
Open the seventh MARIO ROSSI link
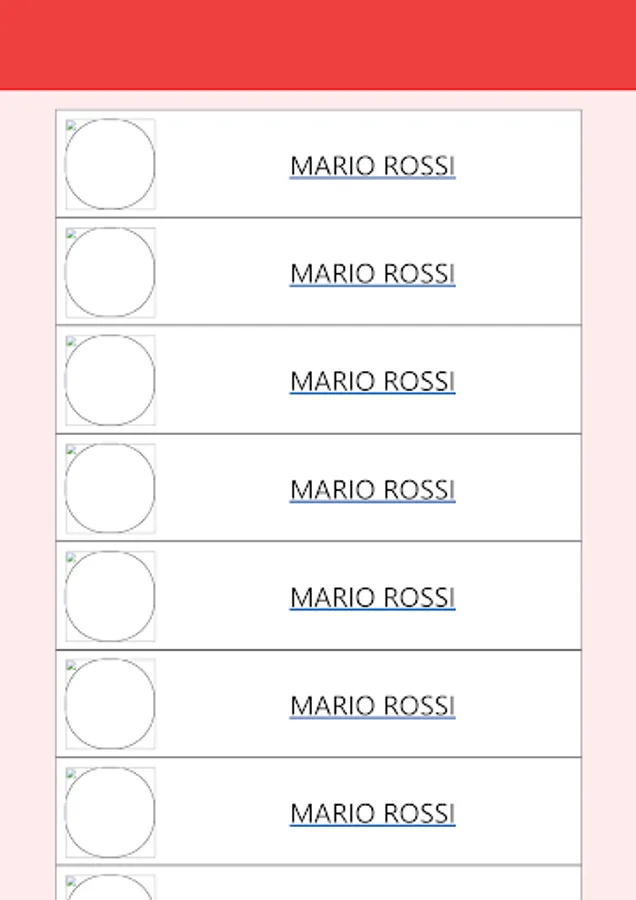(372, 813)
